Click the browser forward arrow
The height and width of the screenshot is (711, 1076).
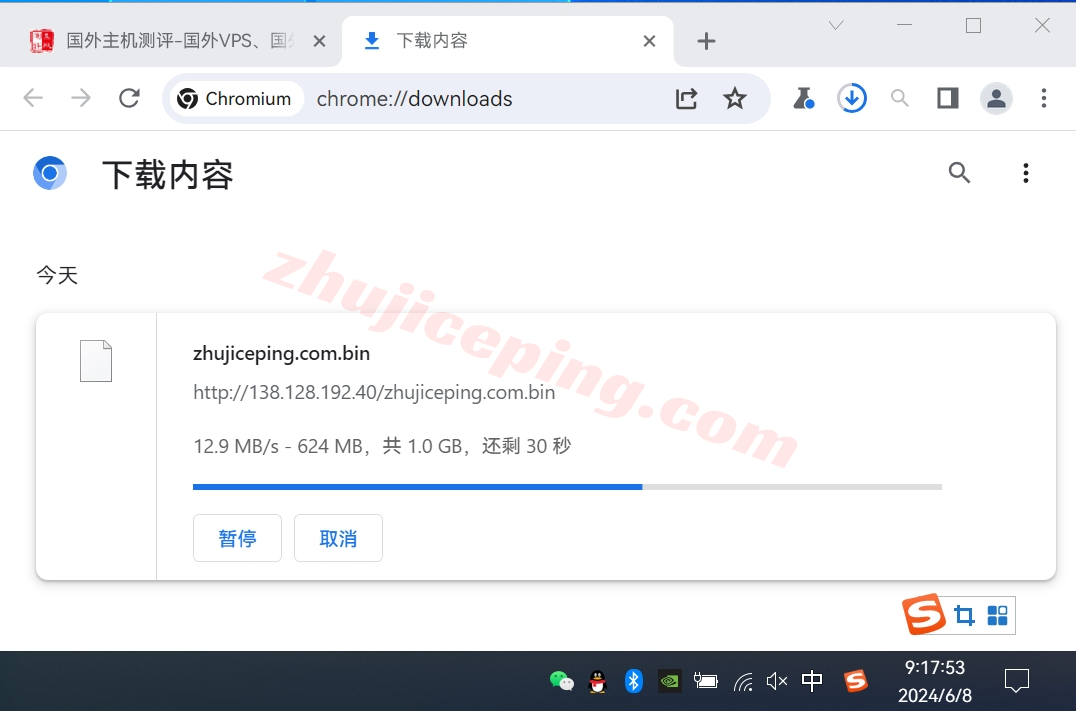pos(81,98)
